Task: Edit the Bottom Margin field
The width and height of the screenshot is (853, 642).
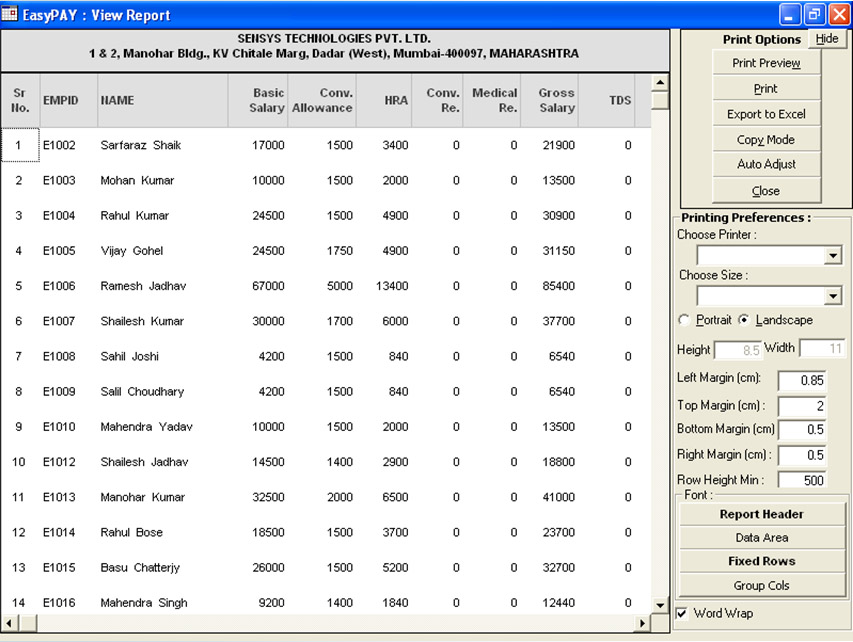Action: click(x=802, y=429)
